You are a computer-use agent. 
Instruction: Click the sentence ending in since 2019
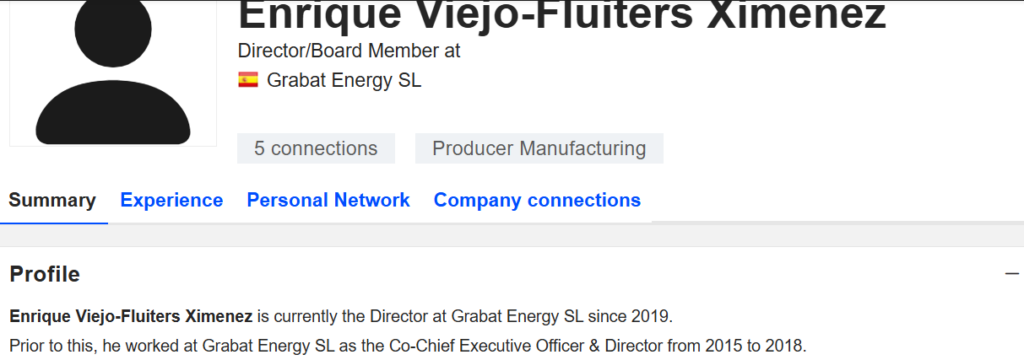341,318
